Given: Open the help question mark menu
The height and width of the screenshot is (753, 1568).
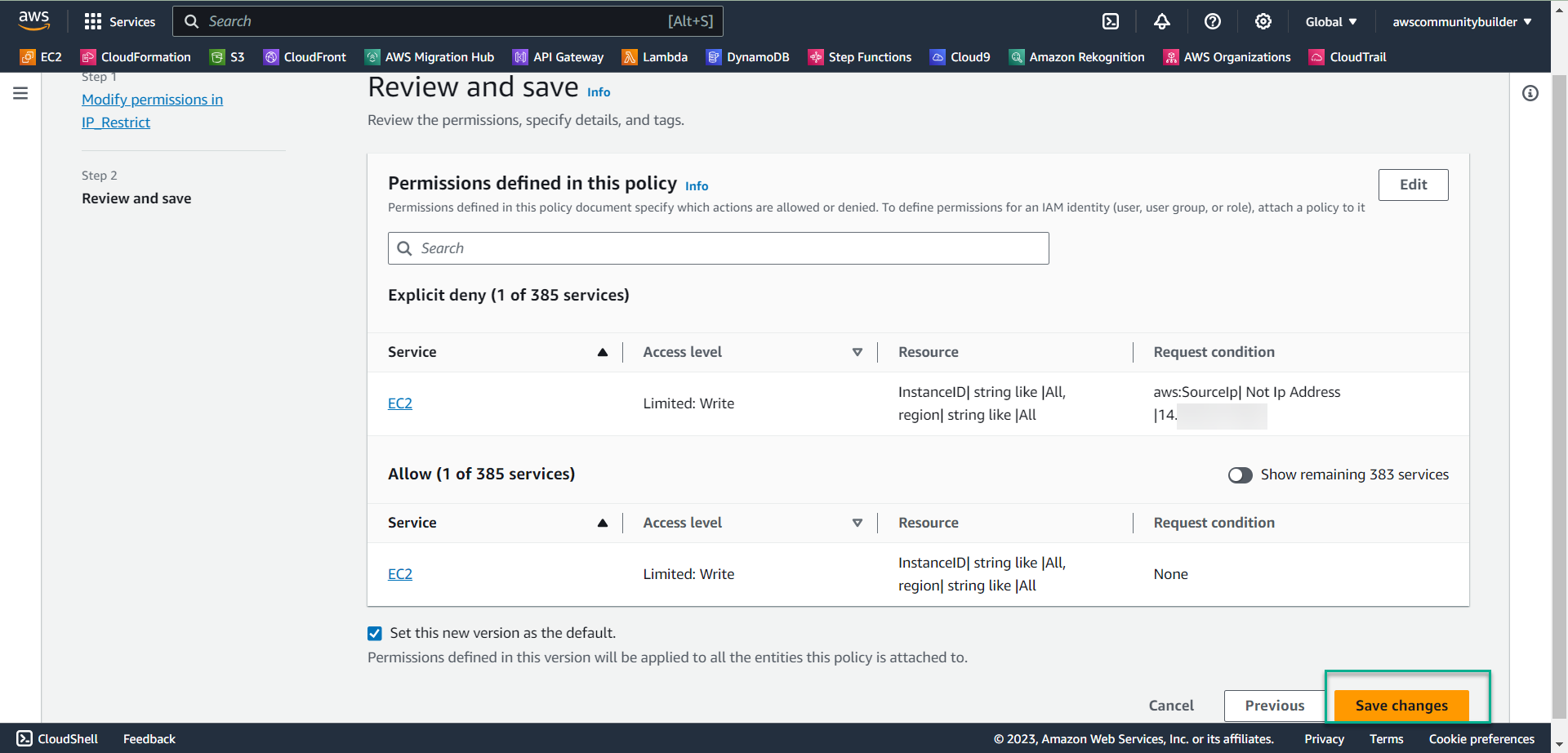Looking at the screenshot, I should tap(1213, 21).
